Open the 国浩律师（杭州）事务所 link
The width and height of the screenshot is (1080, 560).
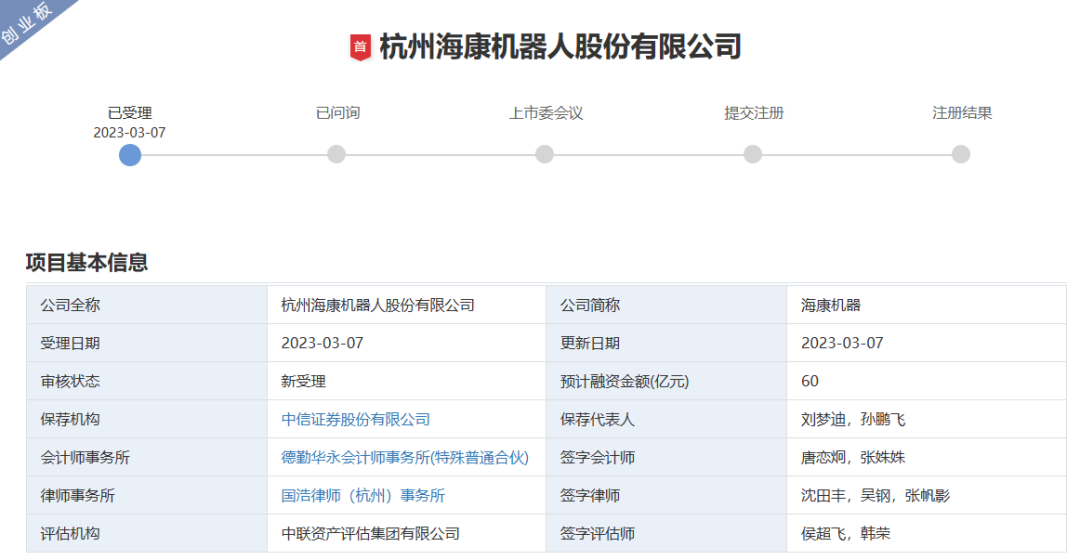[363, 495]
